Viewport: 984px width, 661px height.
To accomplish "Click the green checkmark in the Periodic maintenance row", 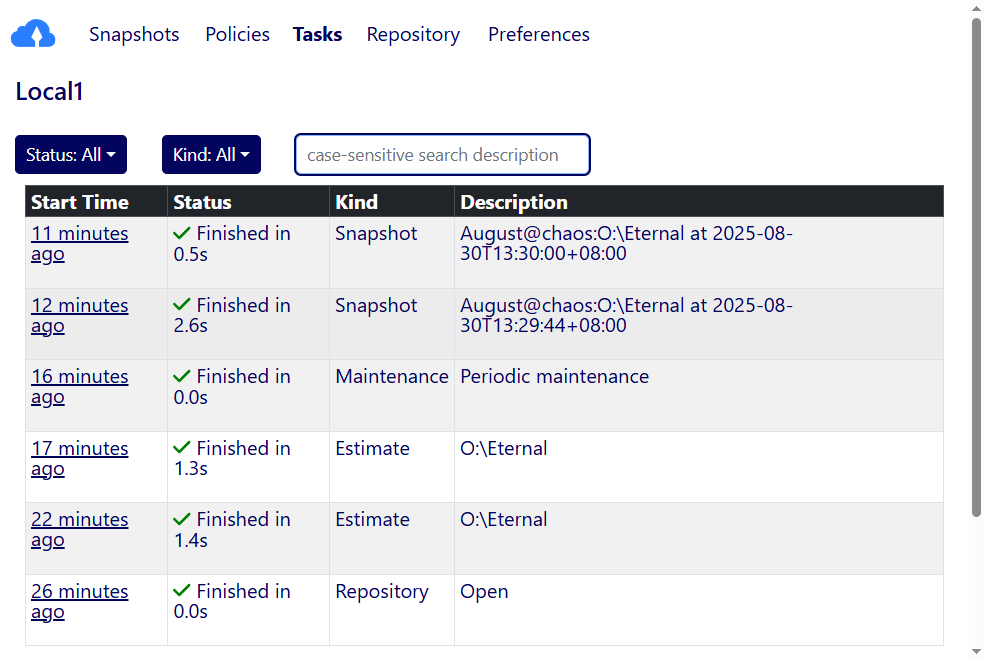I will point(182,377).
